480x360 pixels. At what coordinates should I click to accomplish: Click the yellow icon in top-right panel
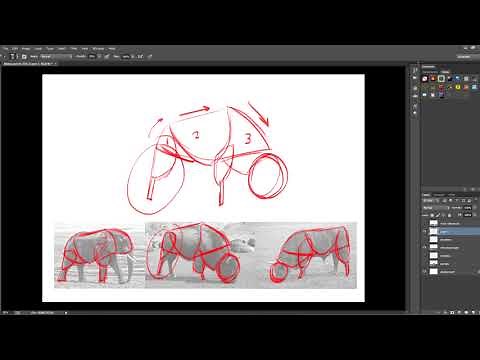point(458,87)
